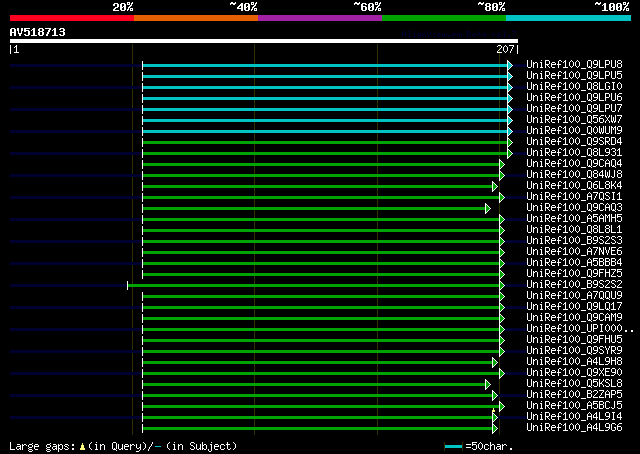This screenshot has width=640, height=454.
Task: Click the arrowhead of the Q9CAQ3 alignment
Action: (x=488, y=209)
